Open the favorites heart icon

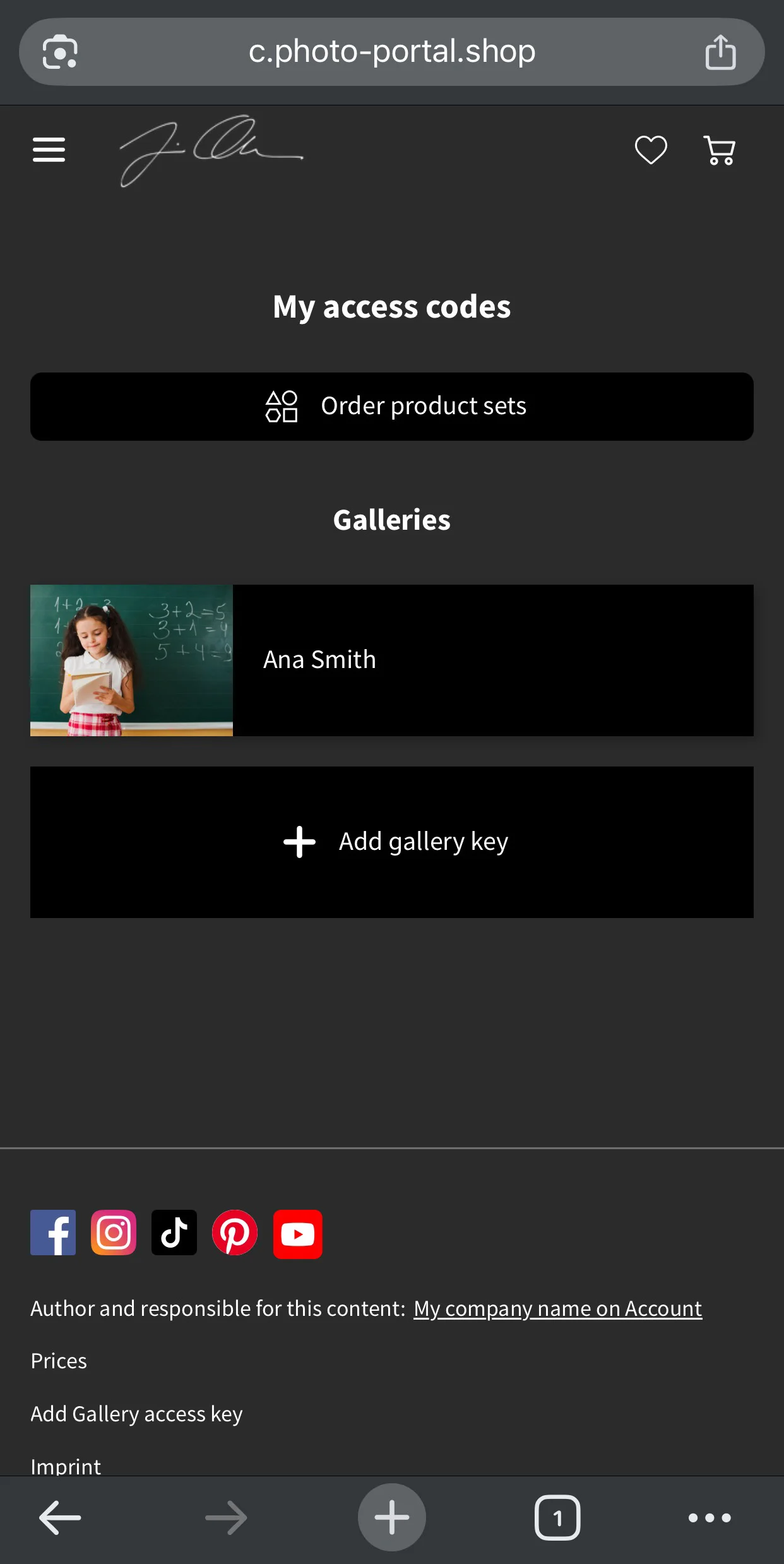pos(651,150)
